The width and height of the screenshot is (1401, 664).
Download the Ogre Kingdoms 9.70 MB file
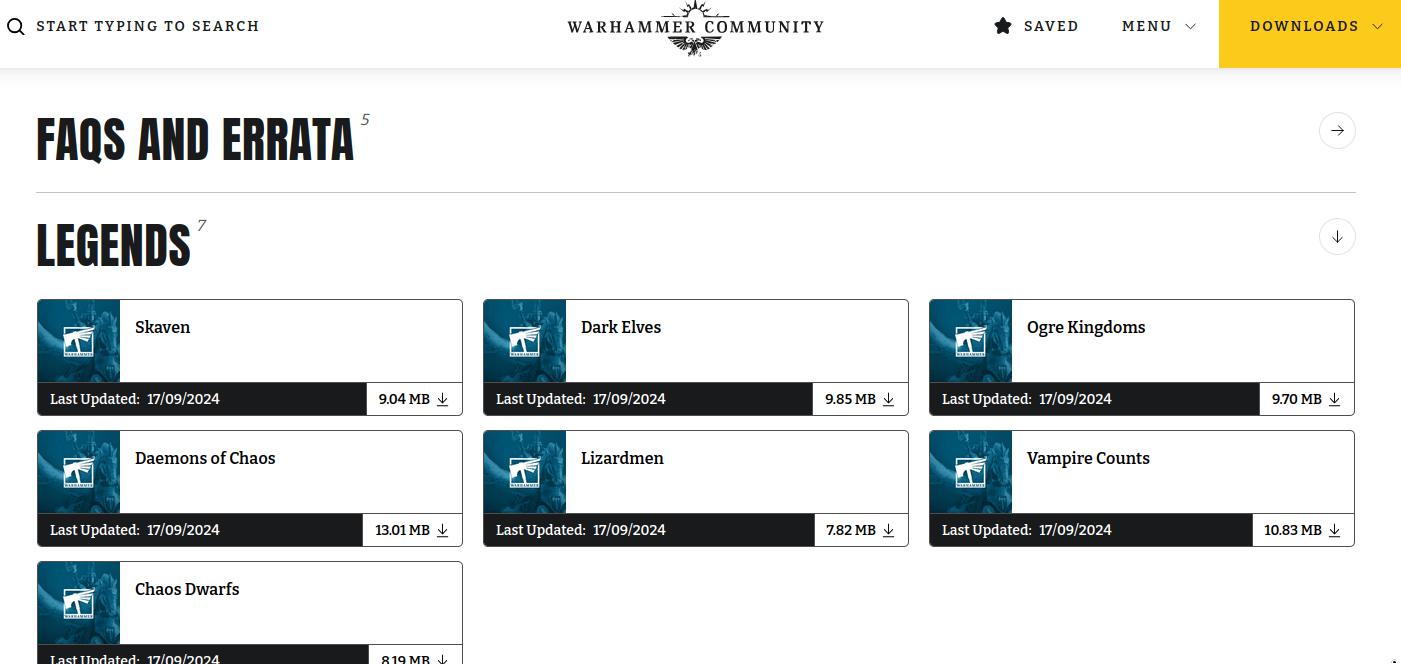click(x=1306, y=399)
